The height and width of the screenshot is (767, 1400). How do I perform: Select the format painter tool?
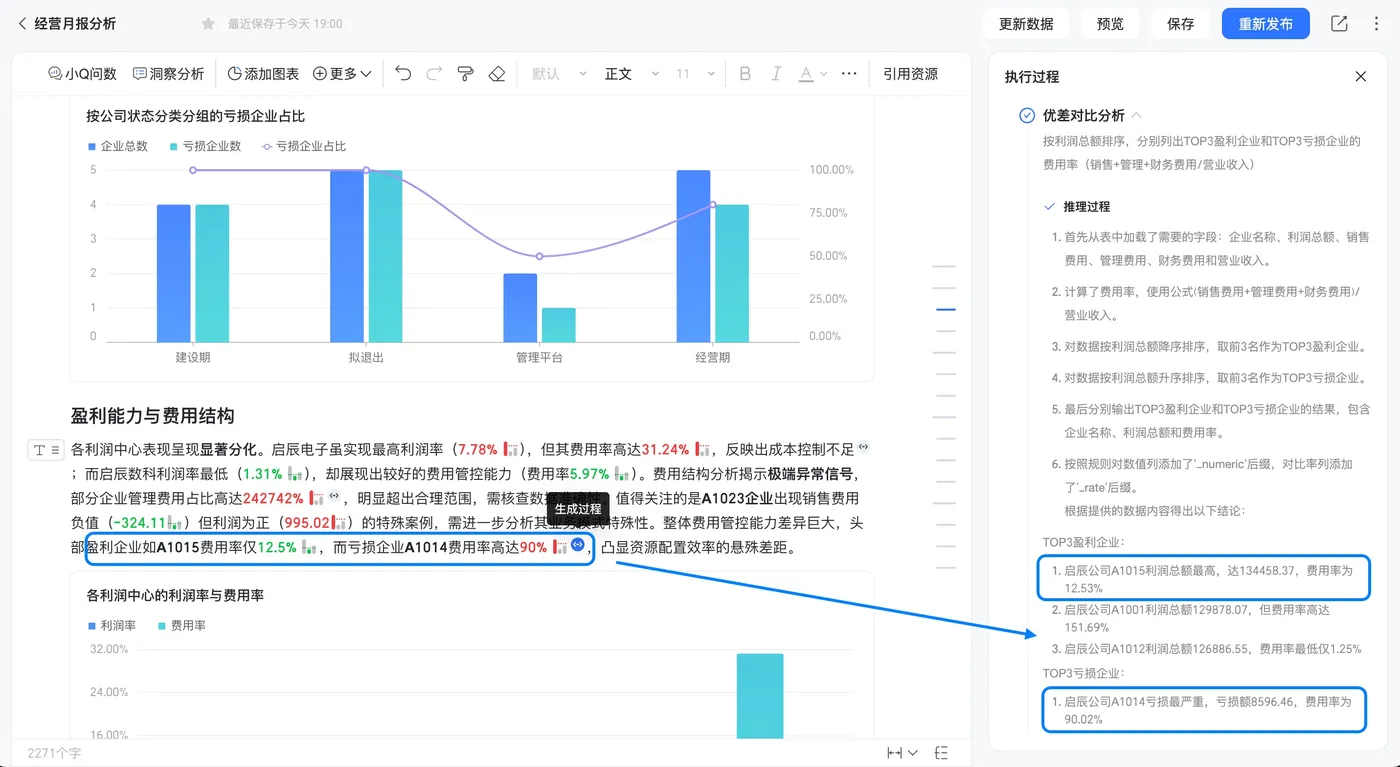(x=465, y=74)
